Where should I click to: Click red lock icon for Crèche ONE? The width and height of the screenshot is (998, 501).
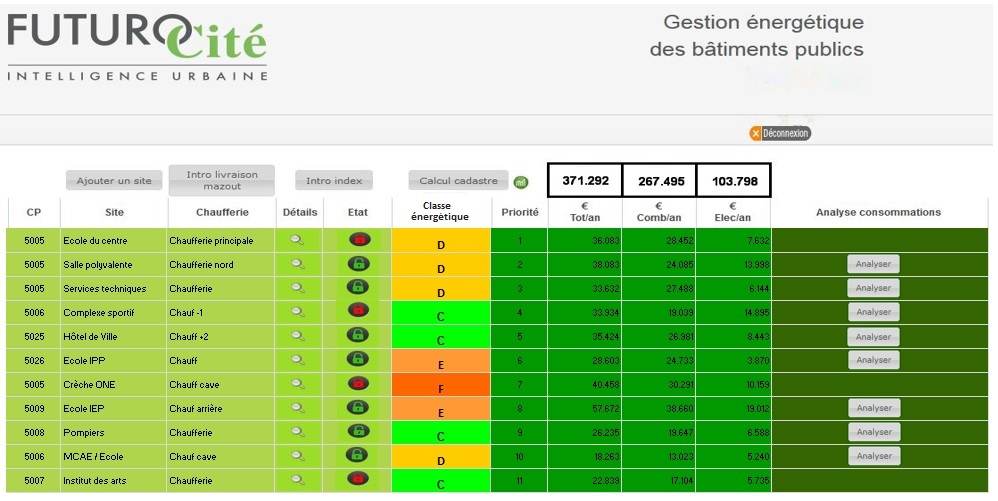tap(358, 383)
